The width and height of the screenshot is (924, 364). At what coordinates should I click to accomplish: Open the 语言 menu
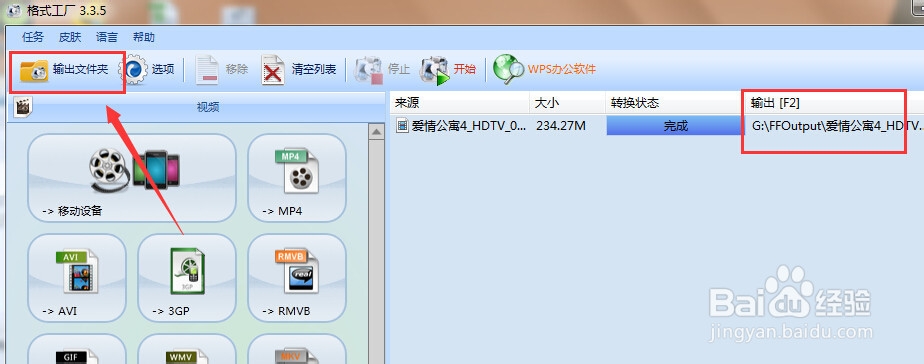[107, 37]
